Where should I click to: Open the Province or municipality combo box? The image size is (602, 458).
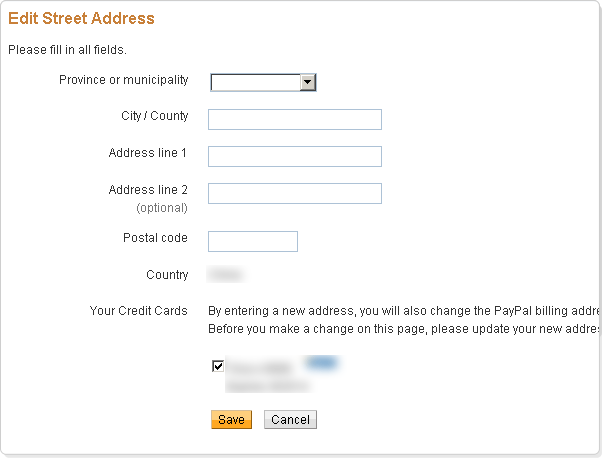(x=256, y=82)
